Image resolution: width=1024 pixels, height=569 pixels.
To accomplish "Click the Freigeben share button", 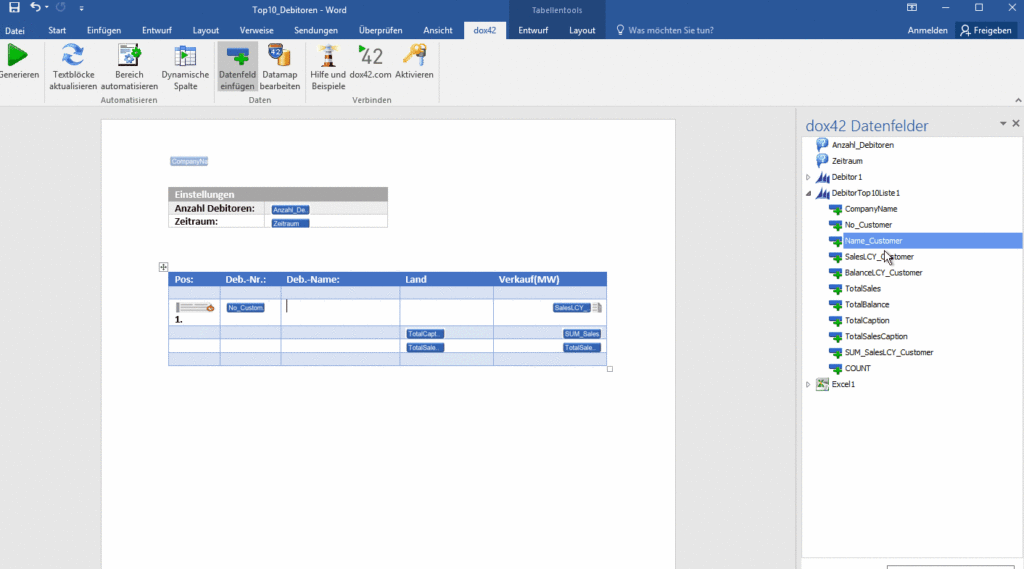I will pyautogui.click(x=985, y=31).
